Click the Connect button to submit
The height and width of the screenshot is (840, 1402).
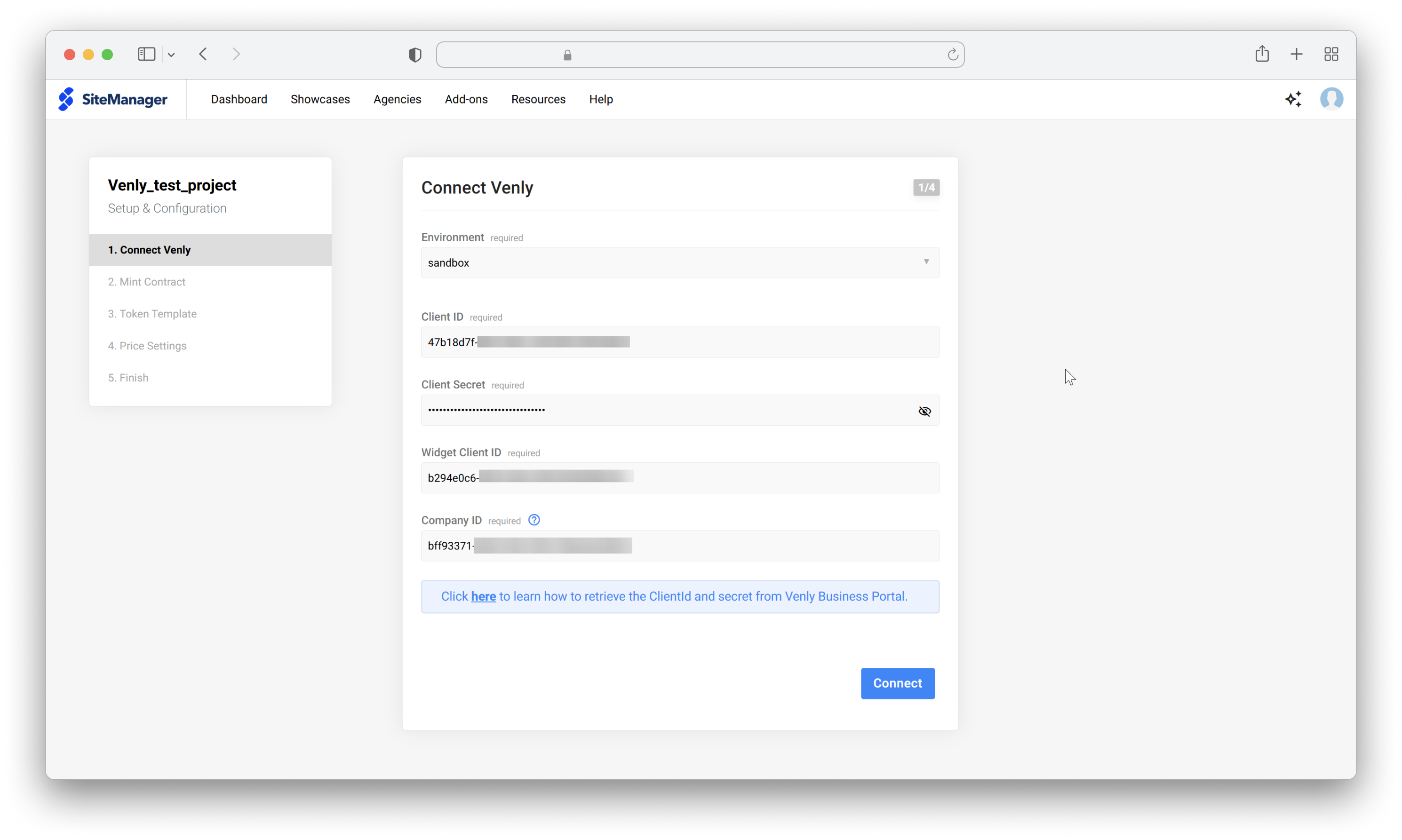point(898,683)
